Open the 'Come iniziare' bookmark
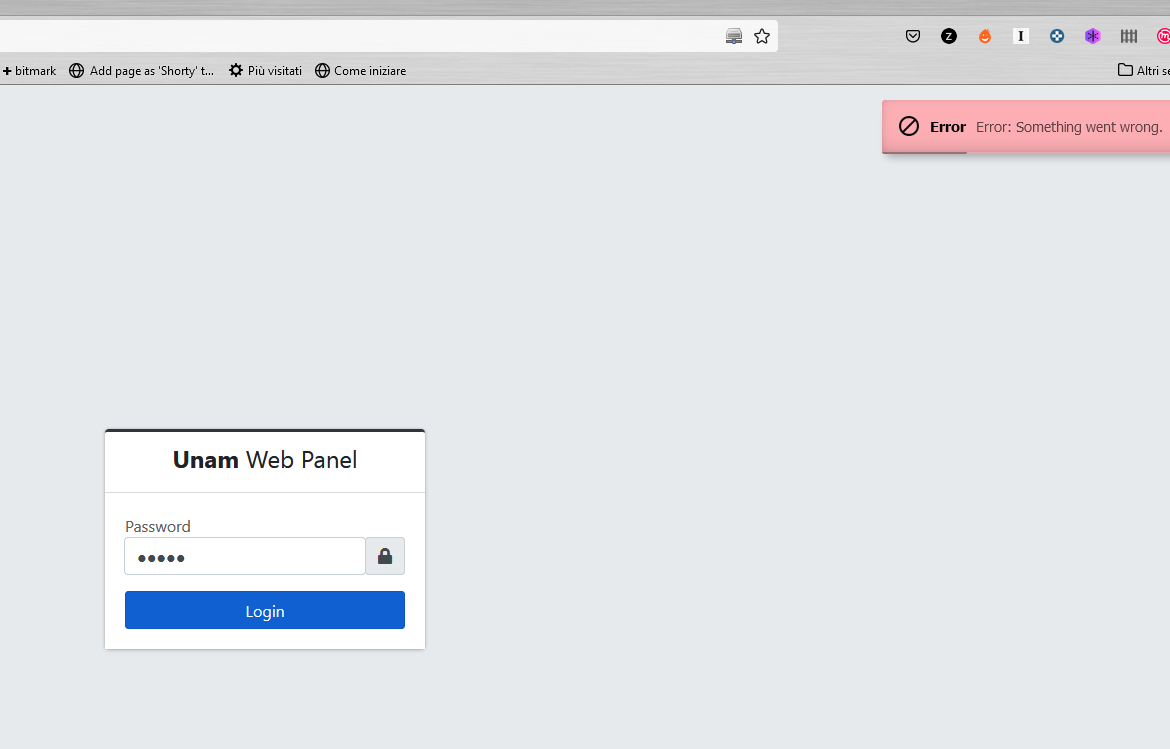 click(360, 70)
